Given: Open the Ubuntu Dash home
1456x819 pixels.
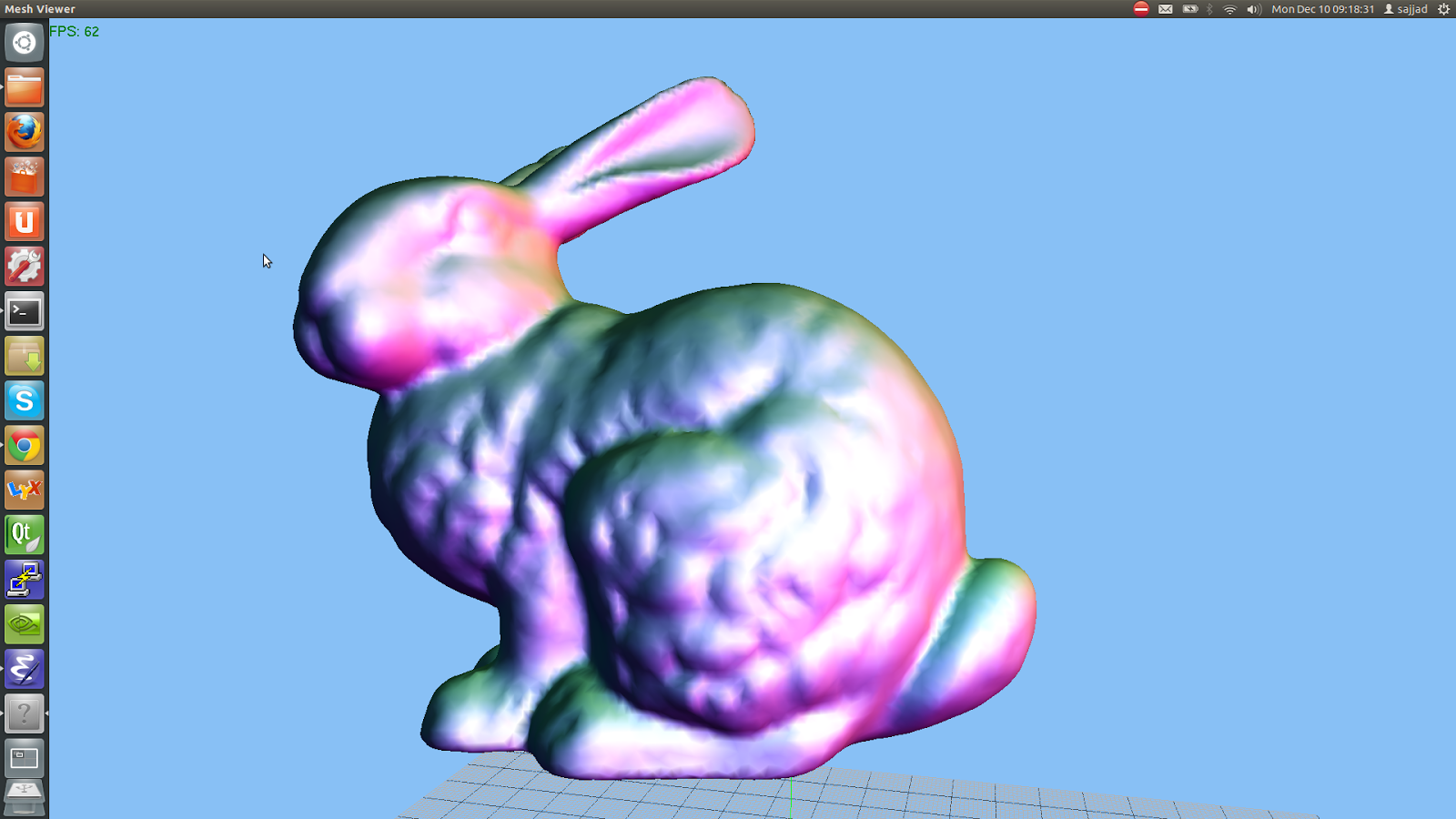Looking at the screenshot, I should tap(24, 43).
